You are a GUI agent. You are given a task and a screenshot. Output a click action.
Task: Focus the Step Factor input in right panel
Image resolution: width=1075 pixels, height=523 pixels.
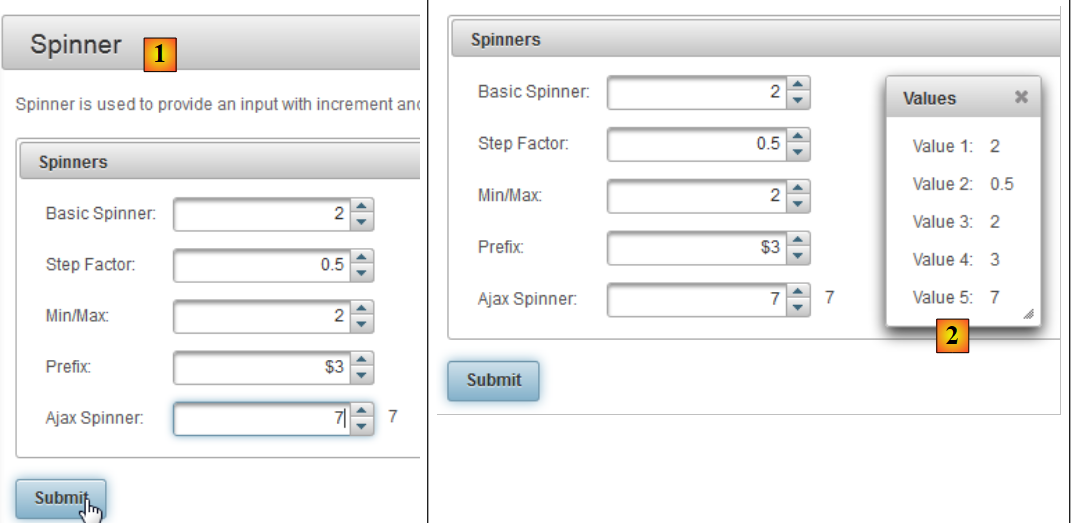[x=695, y=144]
